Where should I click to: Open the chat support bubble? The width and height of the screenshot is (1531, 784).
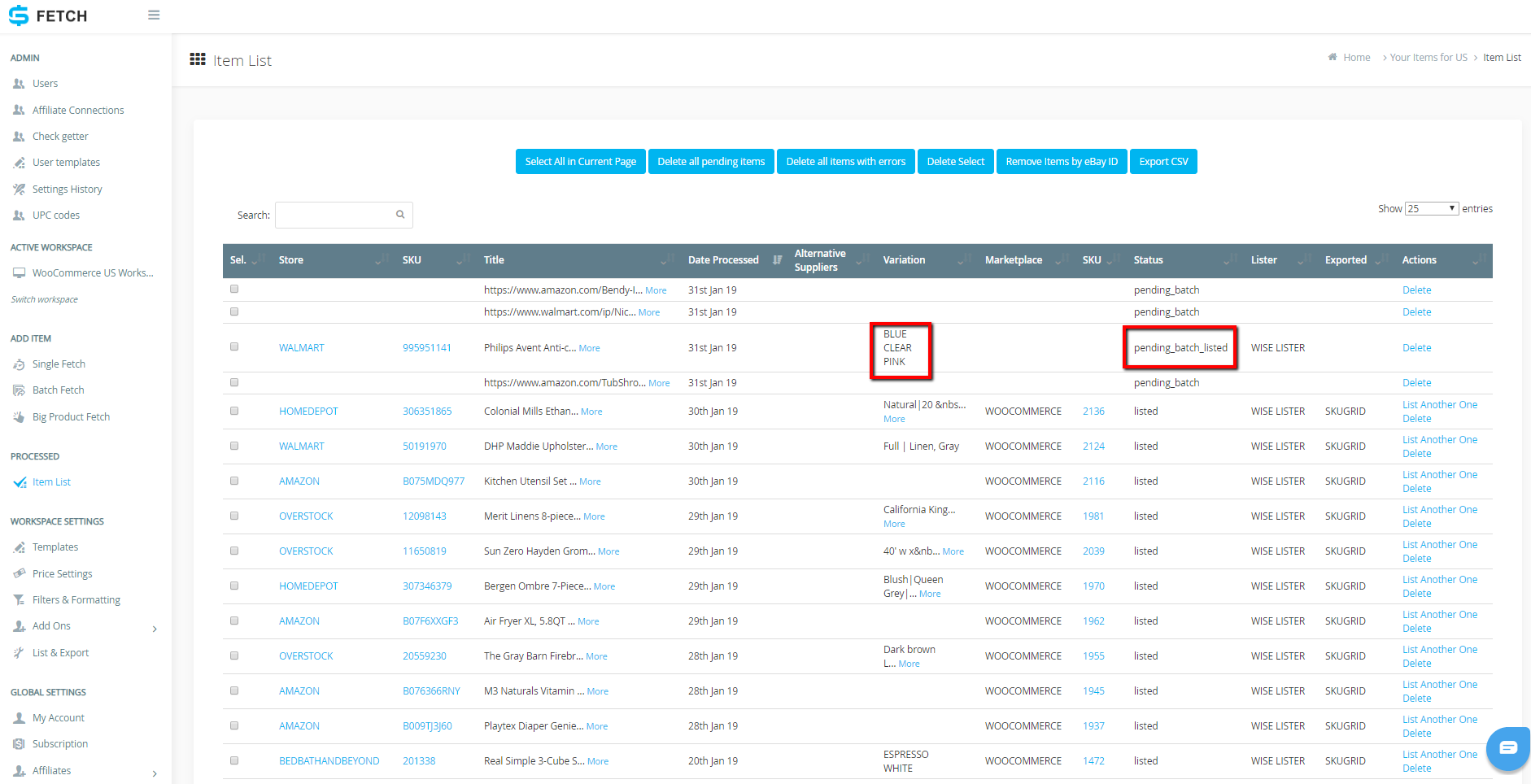[x=1508, y=747]
